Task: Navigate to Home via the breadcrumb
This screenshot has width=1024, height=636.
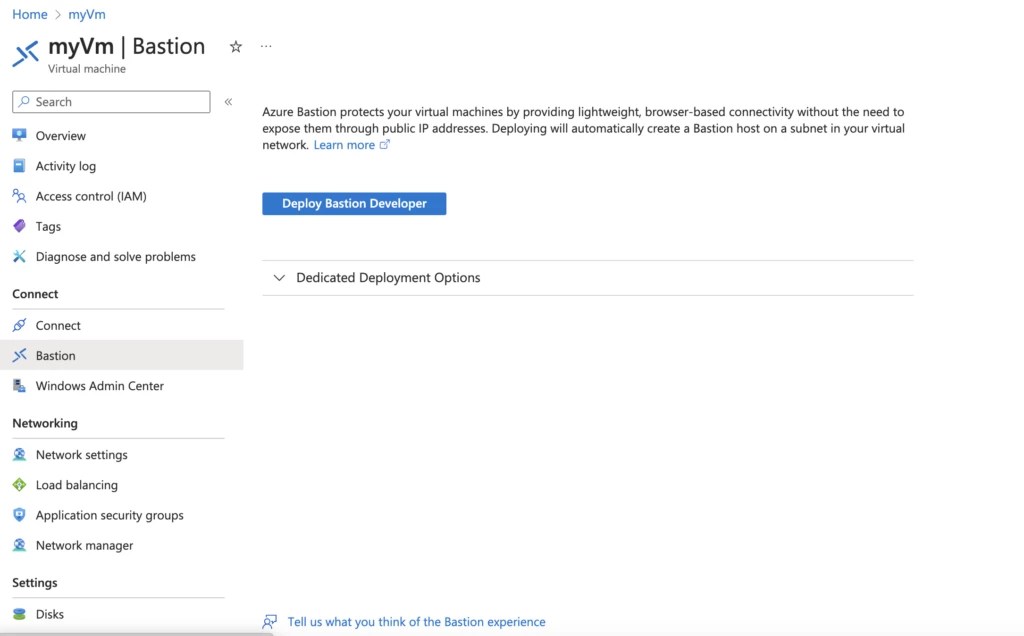Action: point(30,14)
